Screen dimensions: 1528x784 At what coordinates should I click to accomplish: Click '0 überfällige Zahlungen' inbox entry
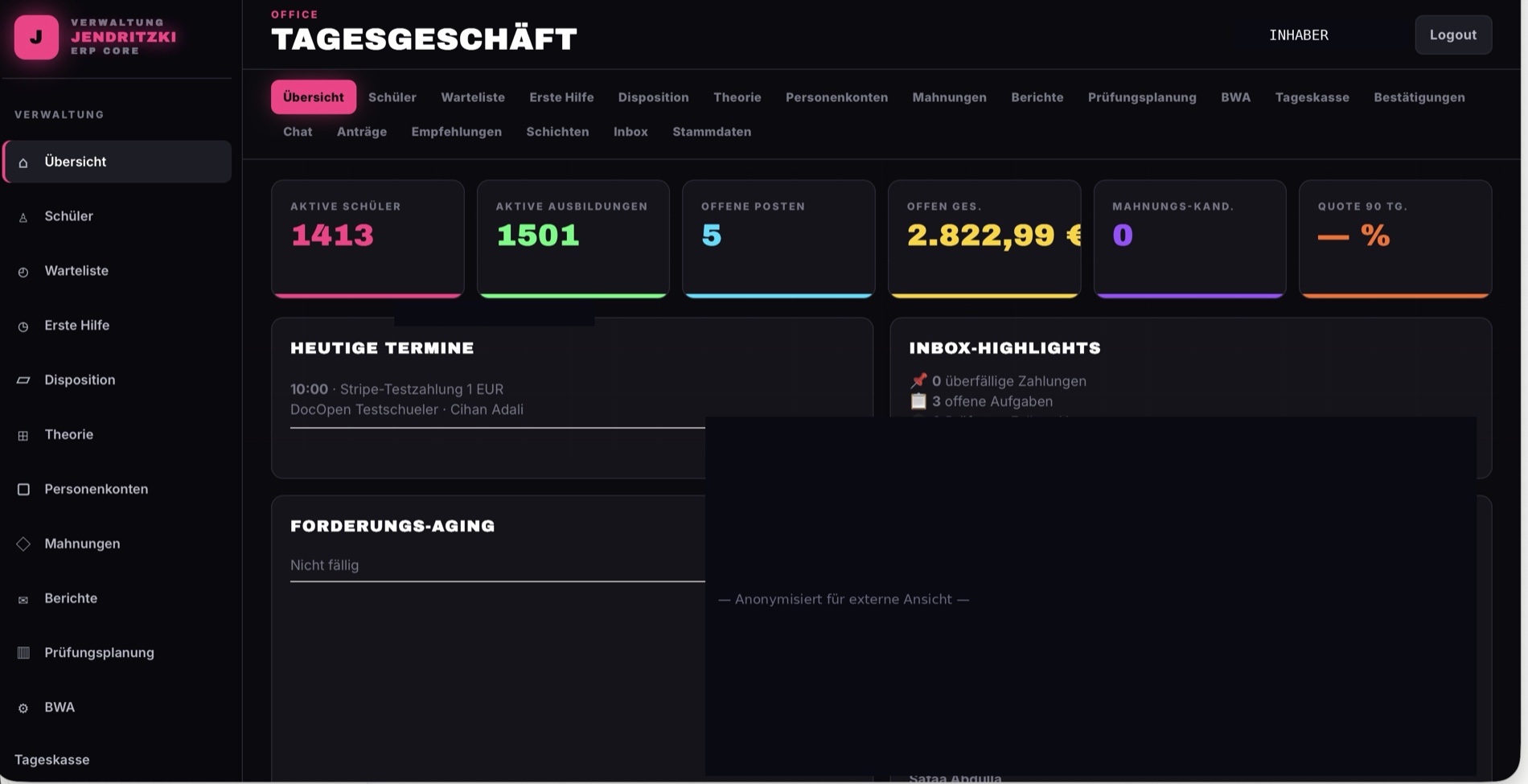tap(998, 381)
